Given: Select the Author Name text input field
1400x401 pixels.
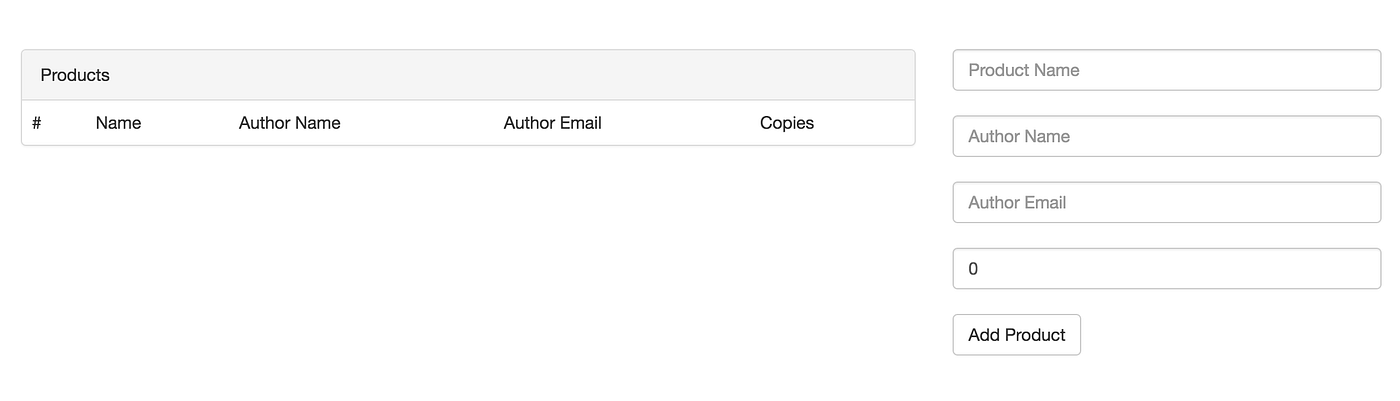Looking at the screenshot, I should pos(1167,136).
